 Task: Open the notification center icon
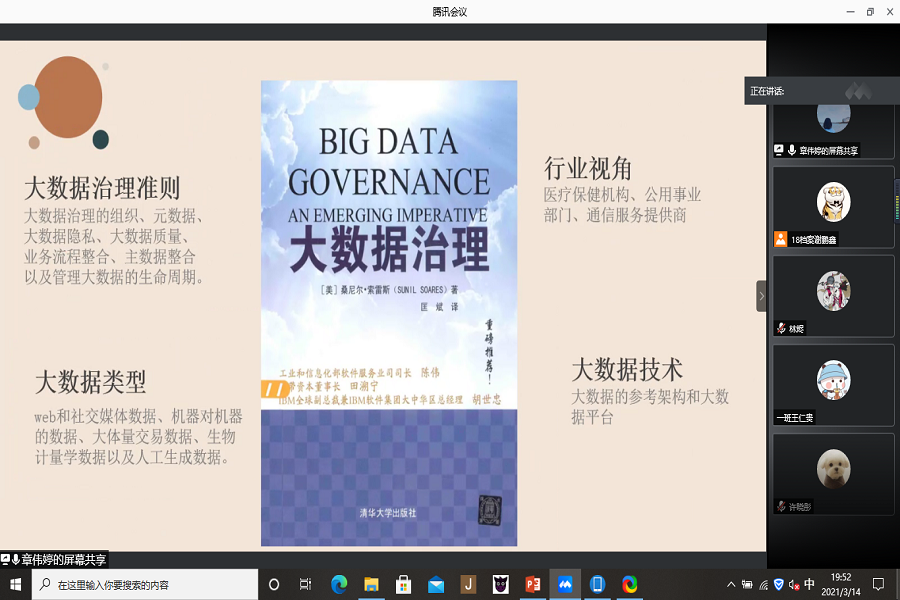pos(878,584)
